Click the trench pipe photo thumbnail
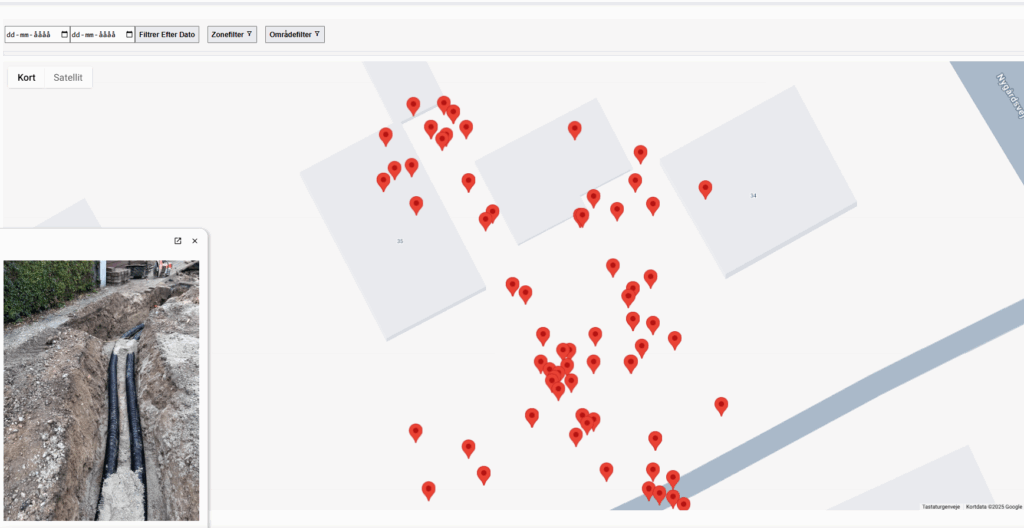The height and width of the screenshot is (528, 1024). click(x=100, y=390)
